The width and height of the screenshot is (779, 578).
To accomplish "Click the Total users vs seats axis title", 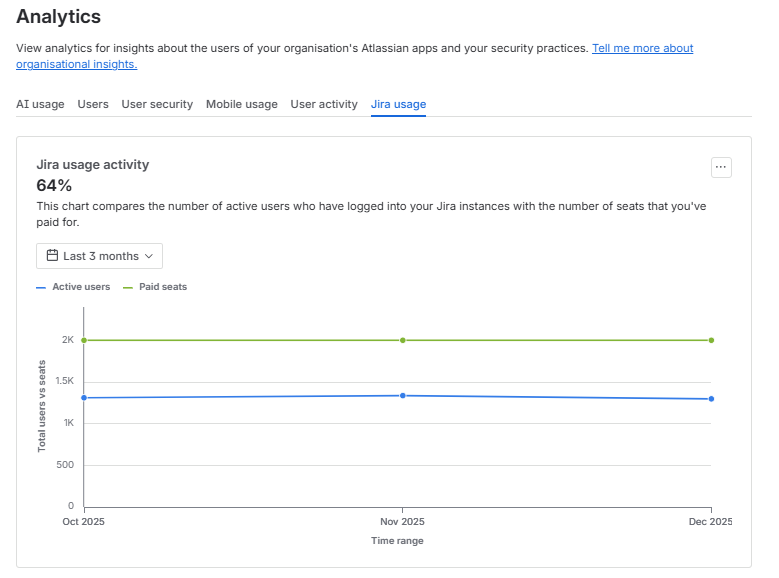I will point(42,406).
